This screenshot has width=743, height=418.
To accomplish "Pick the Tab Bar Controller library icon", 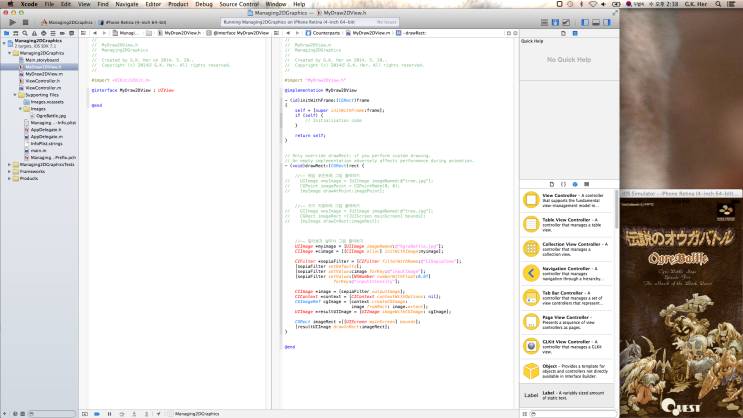I will (x=530, y=295).
